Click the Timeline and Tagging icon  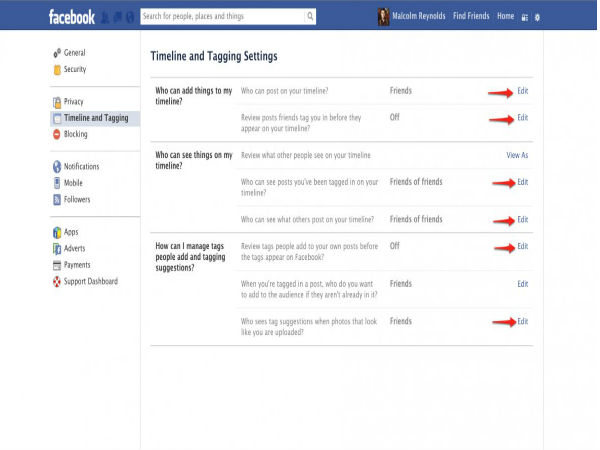[57, 118]
